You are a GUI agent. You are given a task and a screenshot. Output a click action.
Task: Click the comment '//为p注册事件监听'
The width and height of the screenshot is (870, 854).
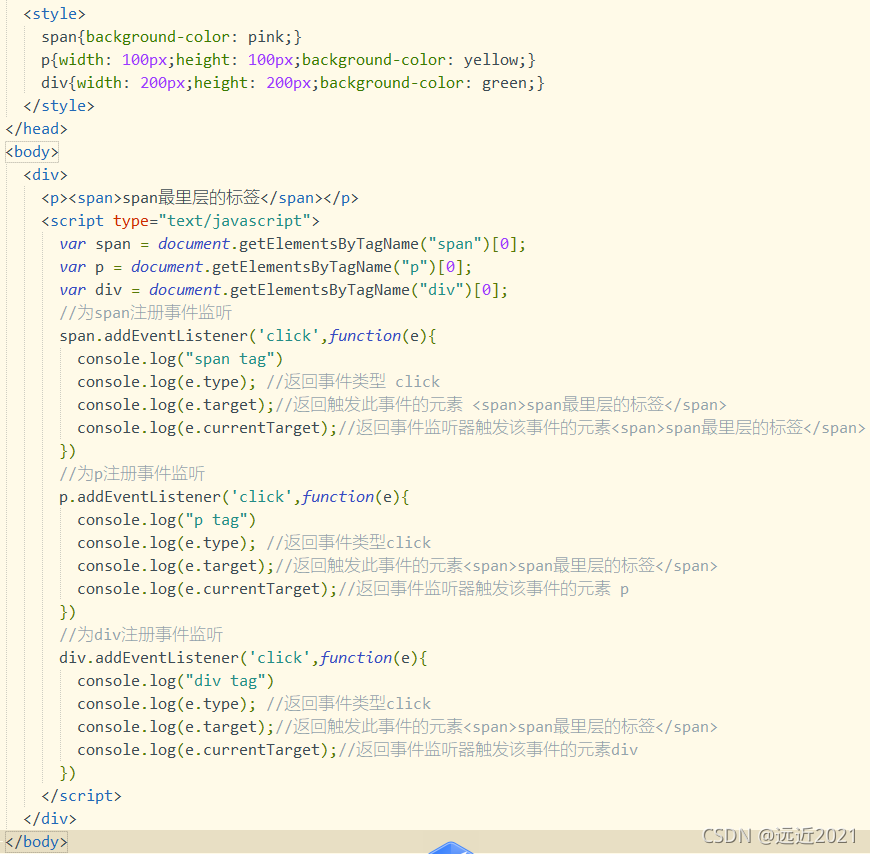[x=132, y=474]
